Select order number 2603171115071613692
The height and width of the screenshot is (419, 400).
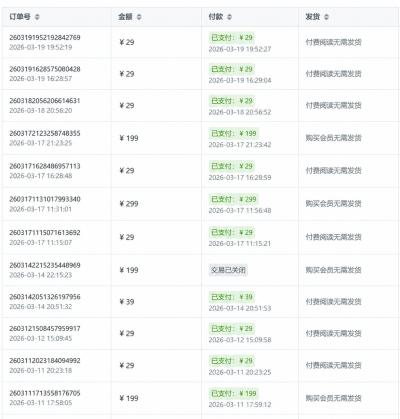click(45, 232)
